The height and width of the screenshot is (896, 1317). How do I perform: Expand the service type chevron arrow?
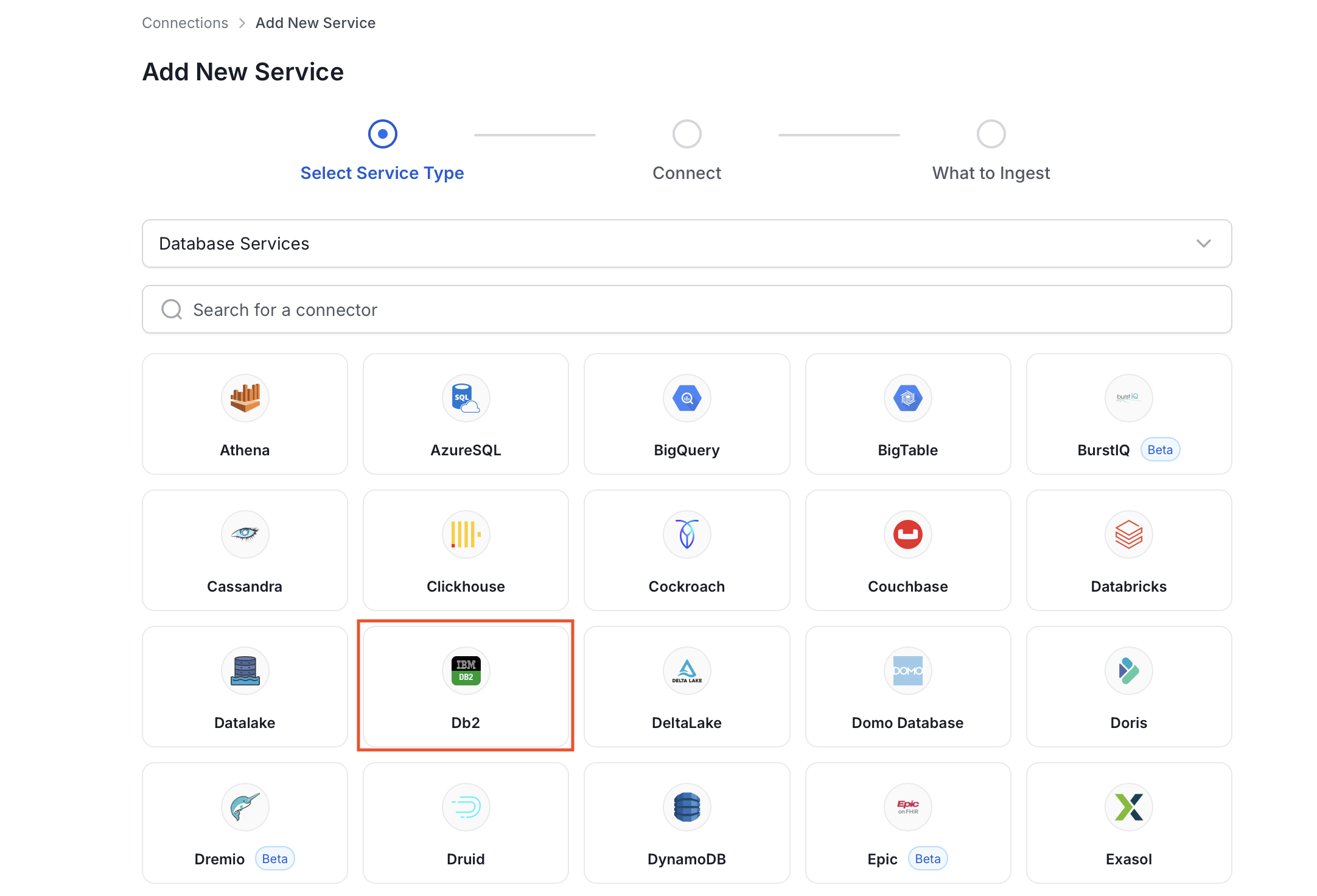[x=1203, y=243]
